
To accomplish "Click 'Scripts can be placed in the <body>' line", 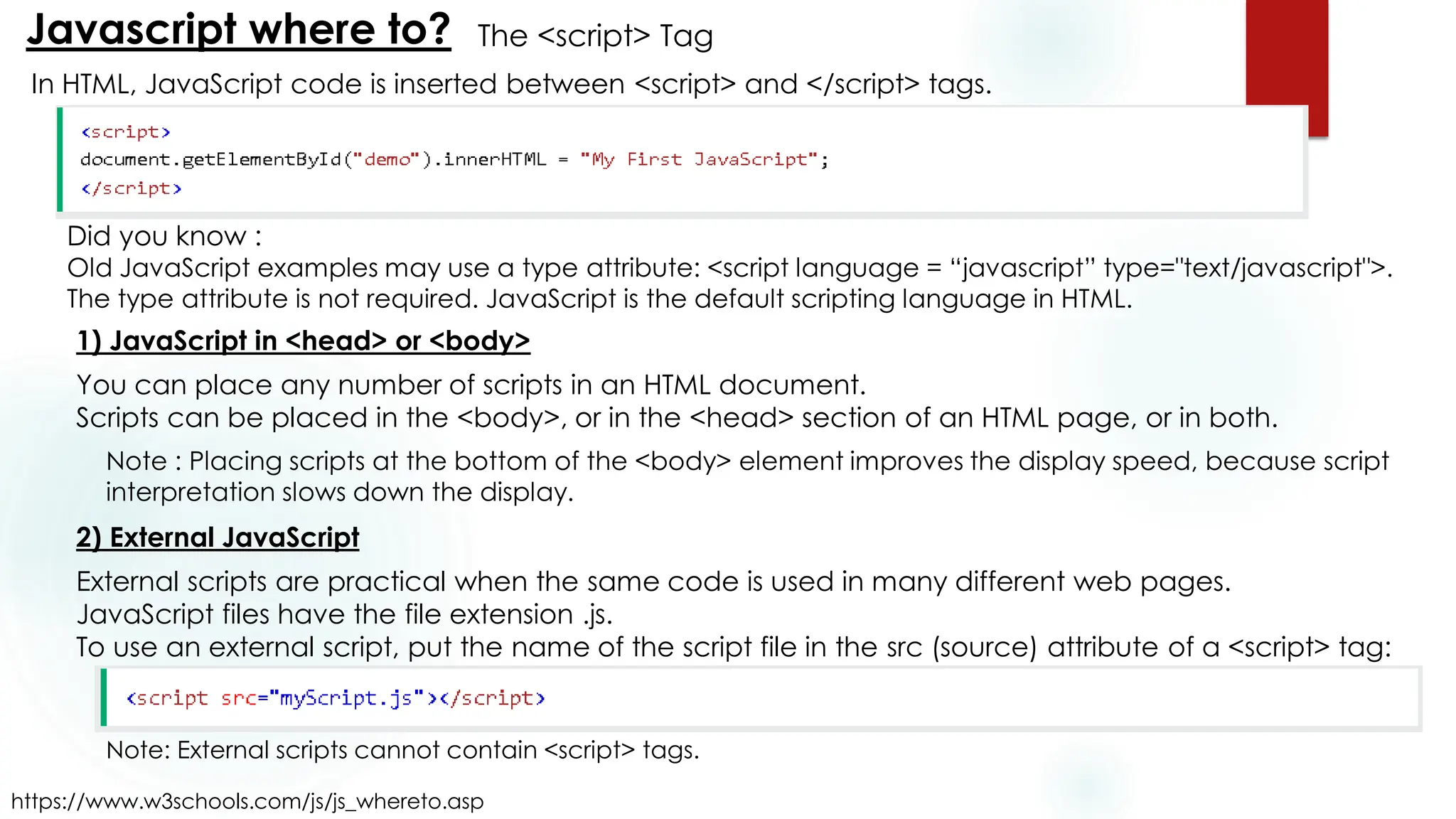I will 677,418.
